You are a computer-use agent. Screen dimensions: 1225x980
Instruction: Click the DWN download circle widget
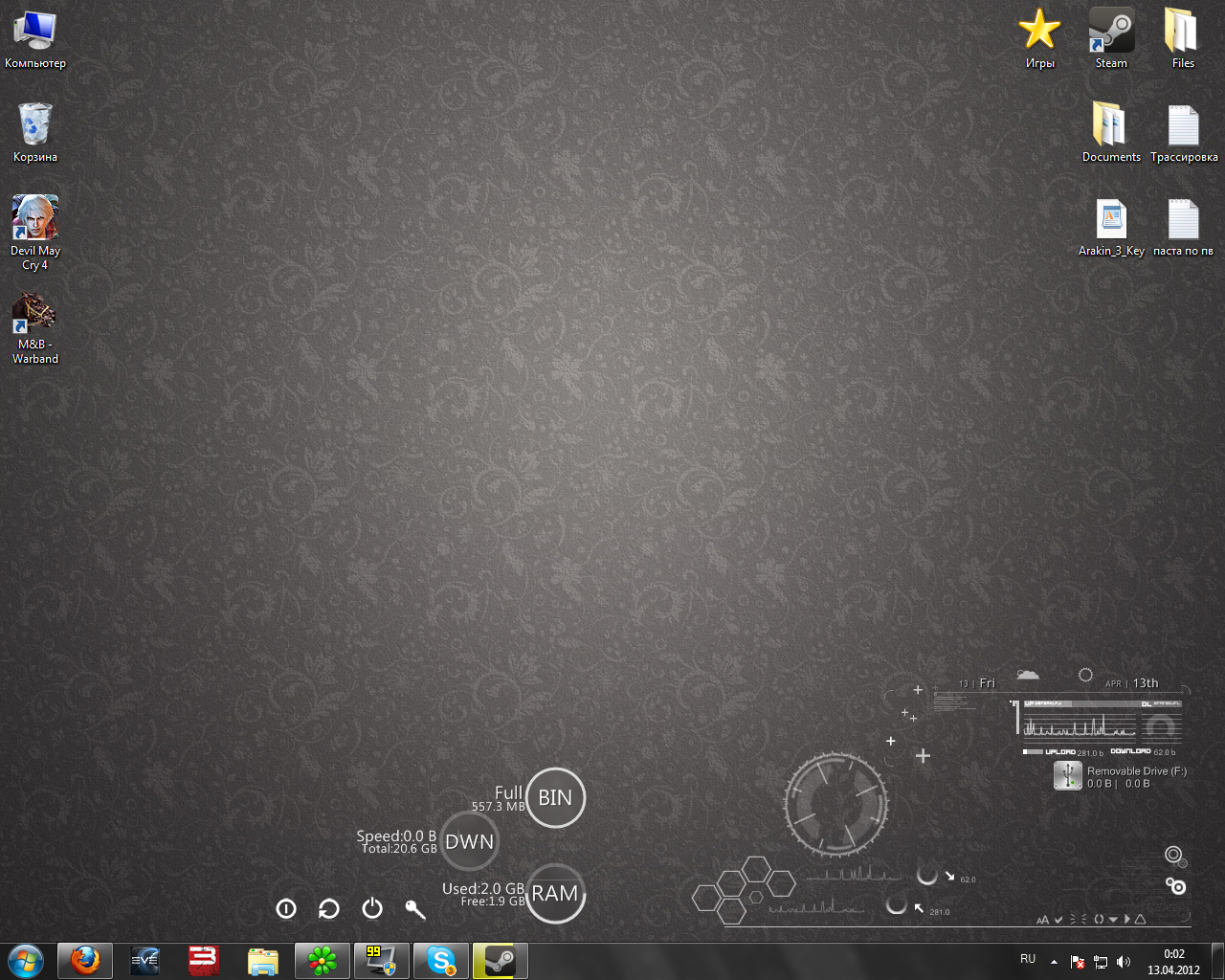(469, 841)
